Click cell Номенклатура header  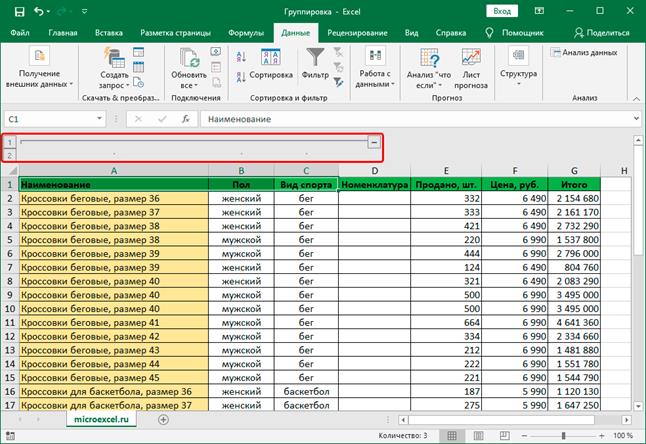tap(374, 185)
